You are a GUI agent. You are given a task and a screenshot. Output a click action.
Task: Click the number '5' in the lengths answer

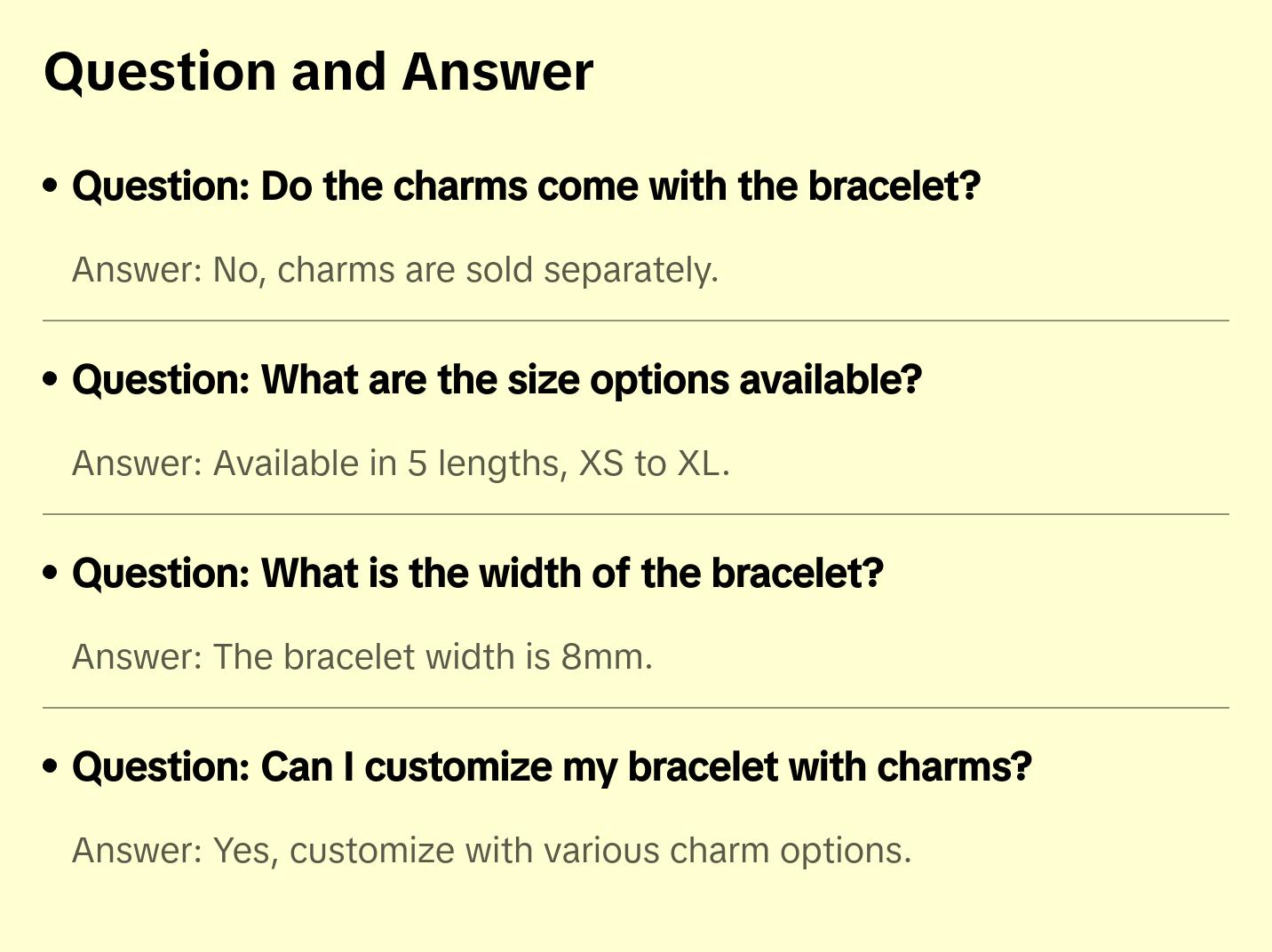417,464
